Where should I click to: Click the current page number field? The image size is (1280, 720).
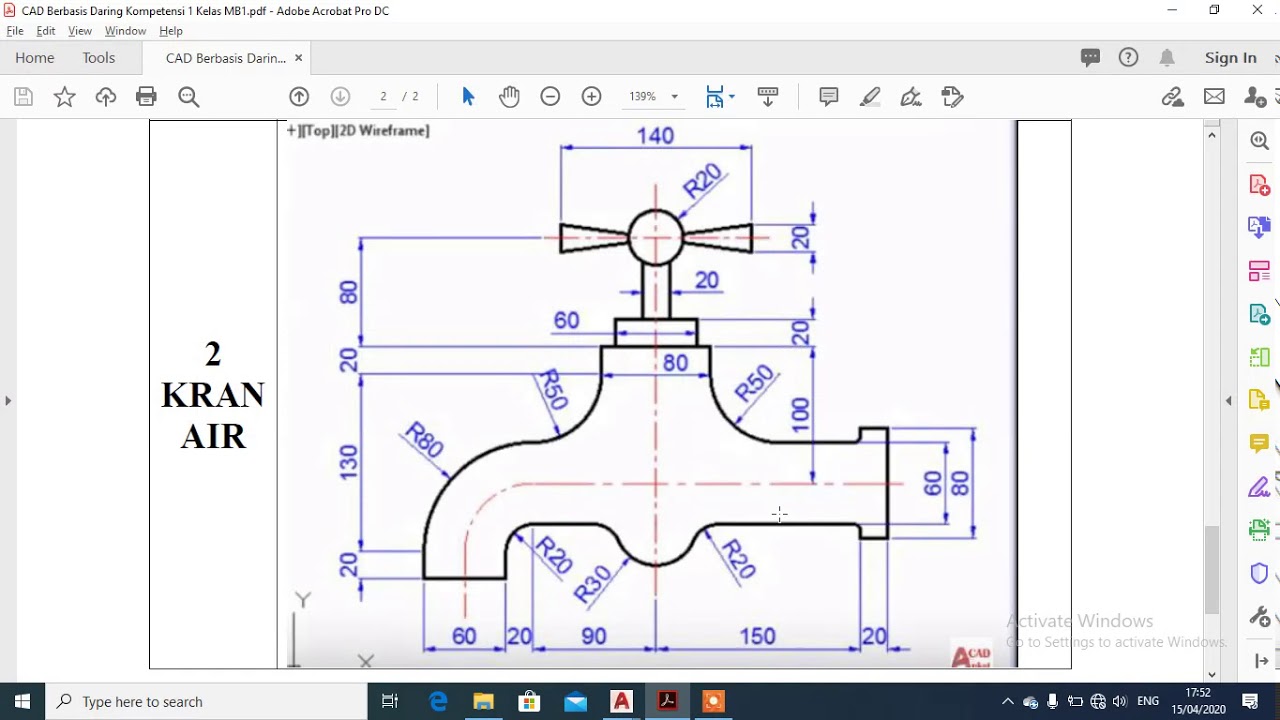pyautogui.click(x=383, y=97)
